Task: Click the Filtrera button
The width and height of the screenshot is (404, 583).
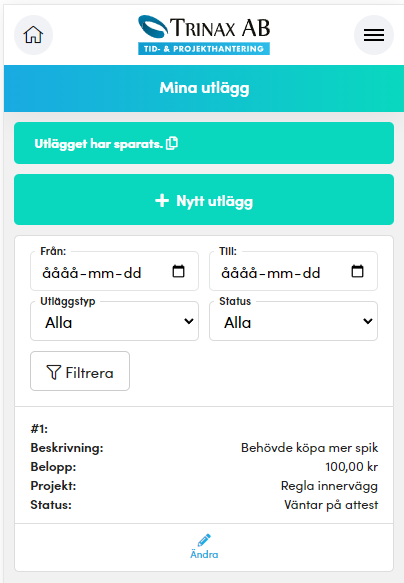Action: pos(80,371)
